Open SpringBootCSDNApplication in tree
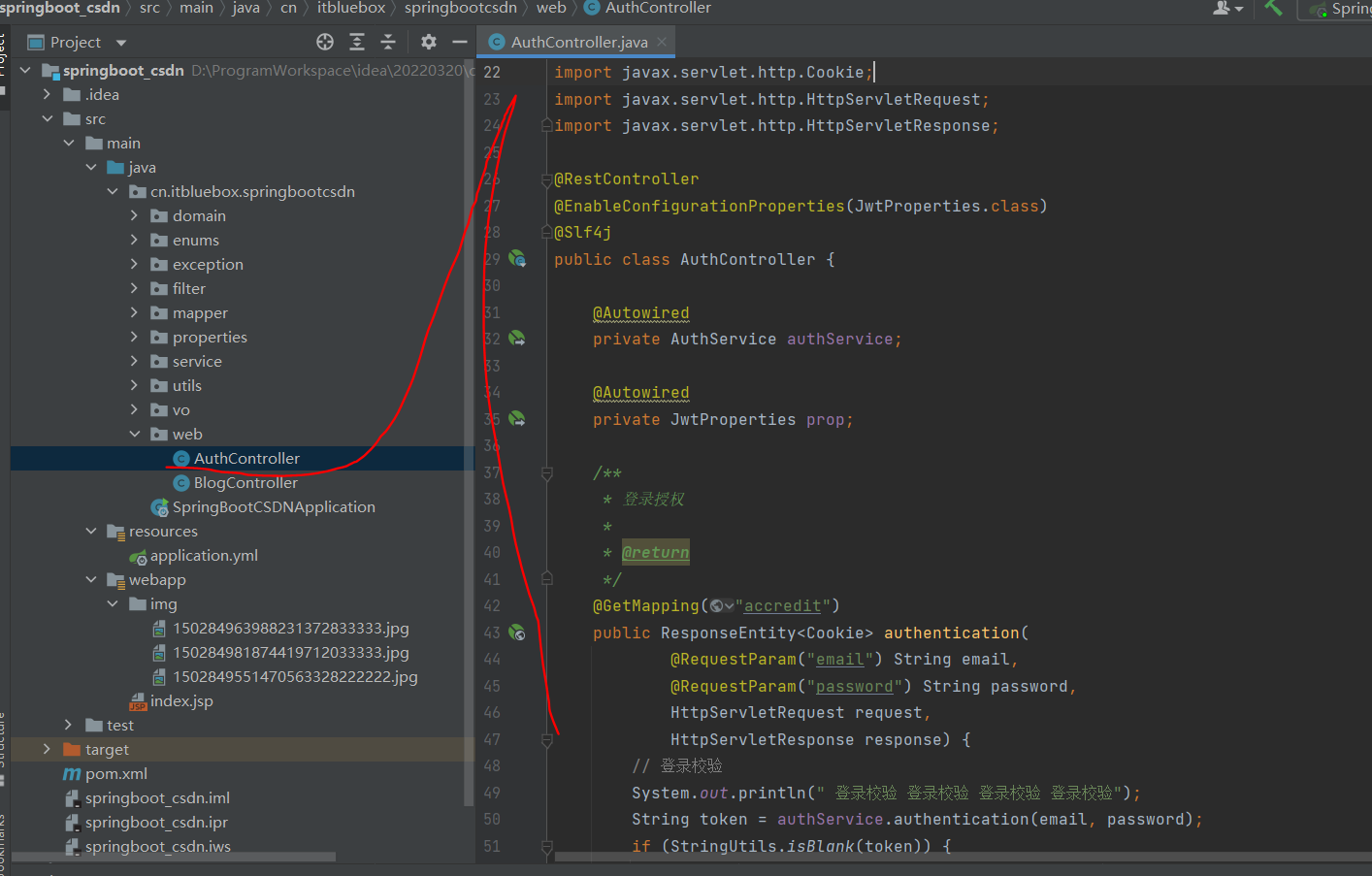Image resolution: width=1372 pixels, height=876 pixels. [x=274, y=506]
